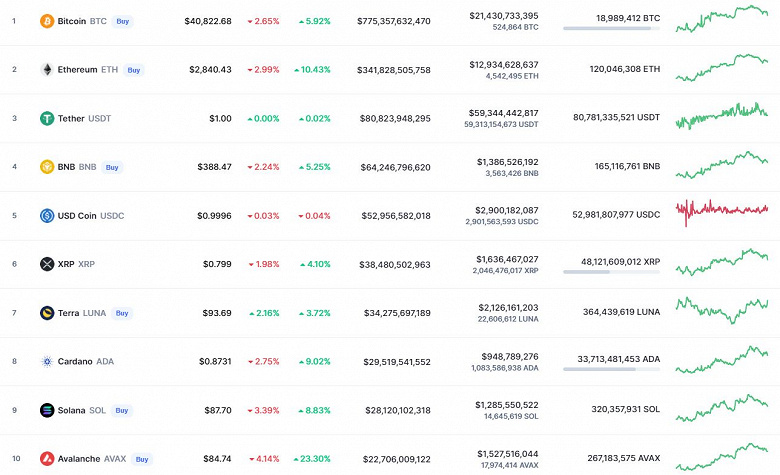Click the Terra LUNA logo icon
Image resolution: width=780 pixels, height=475 pixels.
click(x=46, y=313)
